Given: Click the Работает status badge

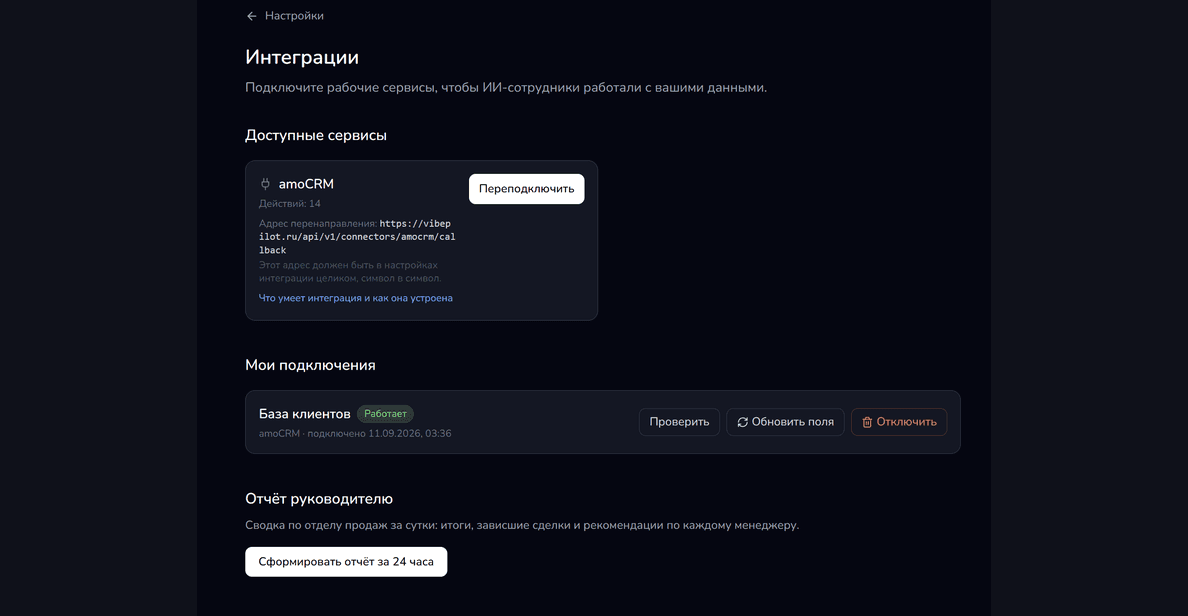Looking at the screenshot, I should tap(385, 414).
